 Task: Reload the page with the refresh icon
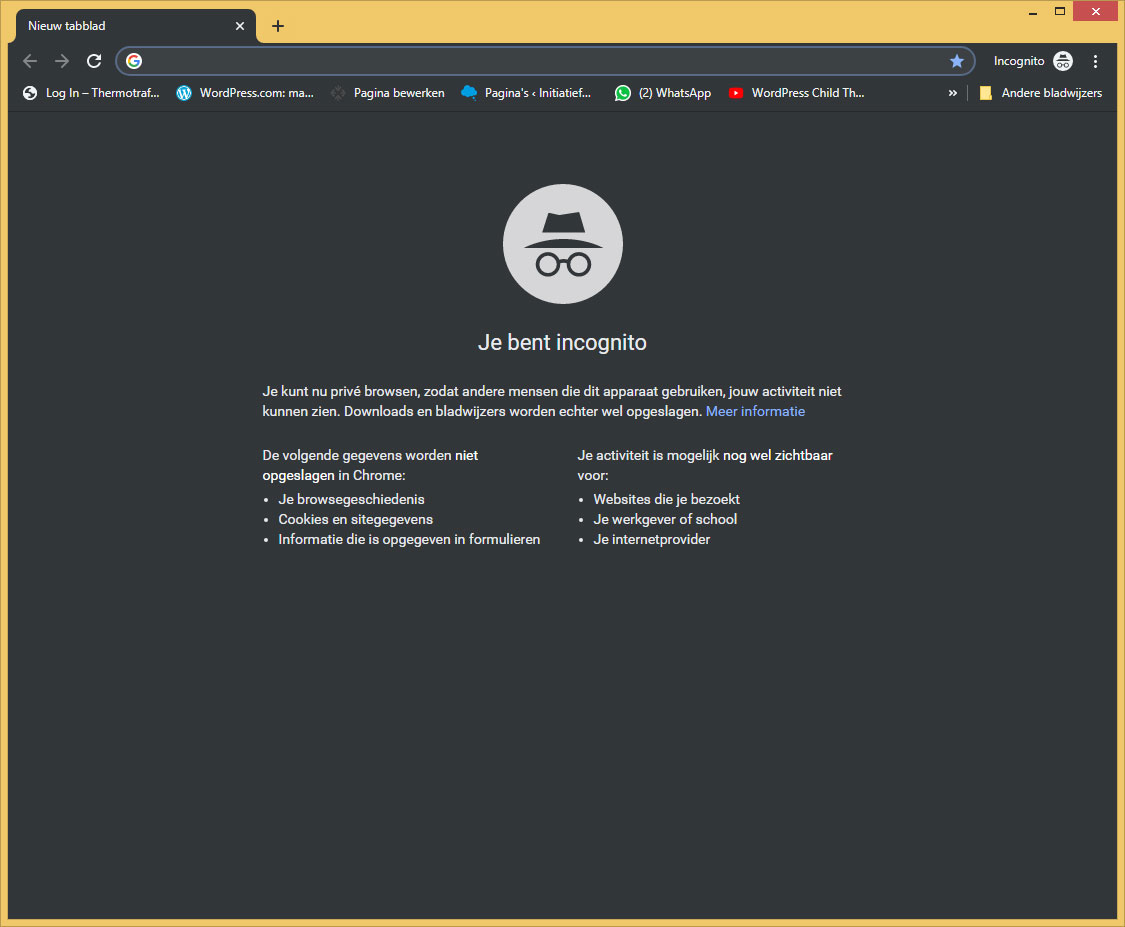pyautogui.click(x=94, y=61)
